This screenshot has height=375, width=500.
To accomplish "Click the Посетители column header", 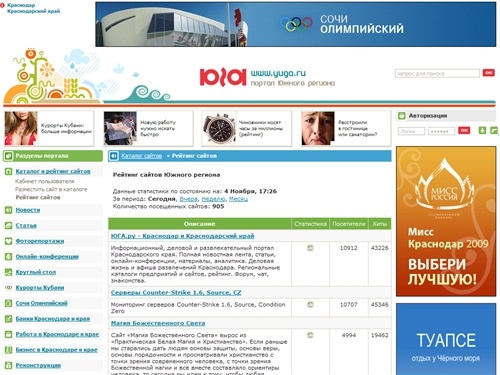I will point(349,224).
